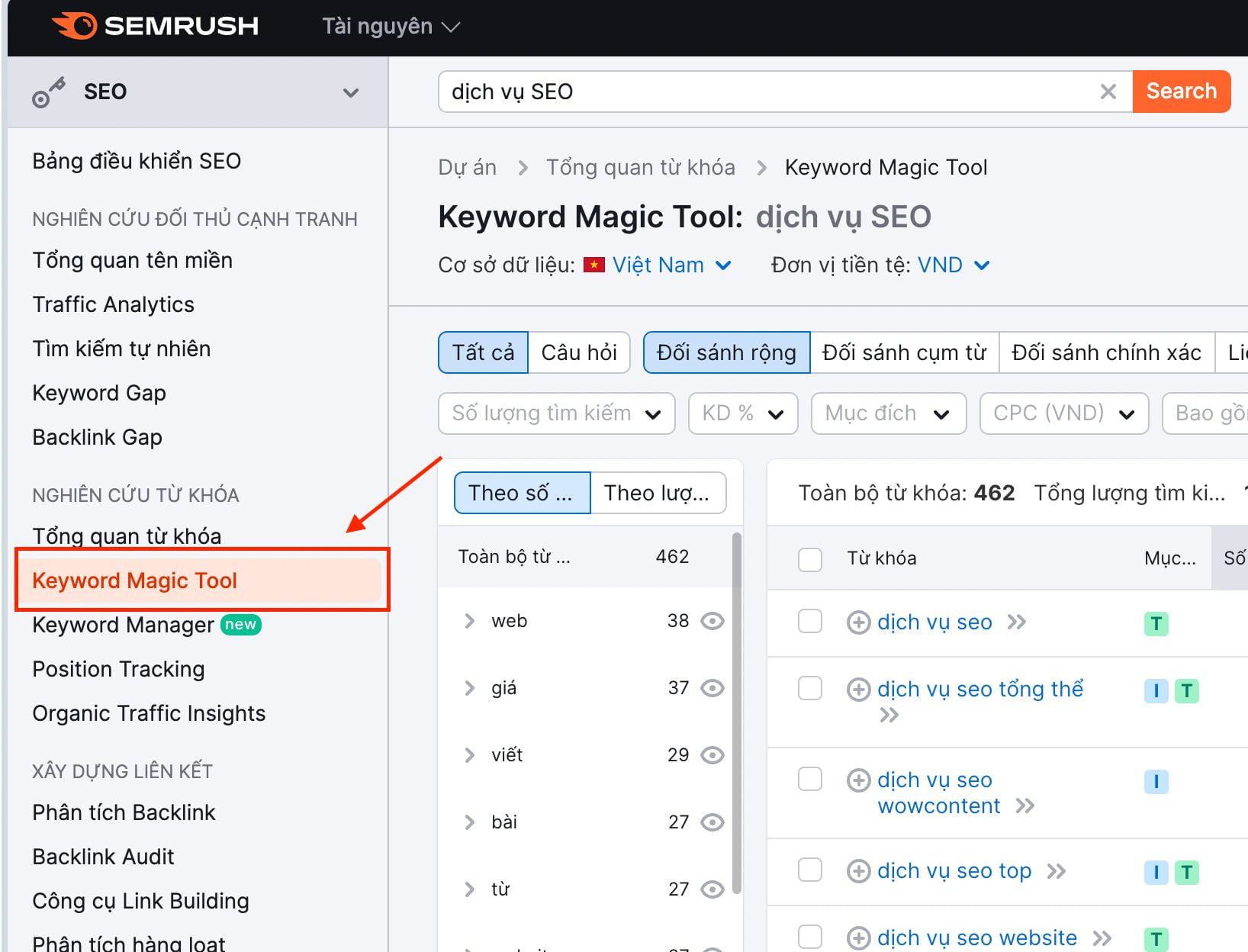Click the I badge for 'dịch vụ seo tổng thể'

click(x=1156, y=691)
